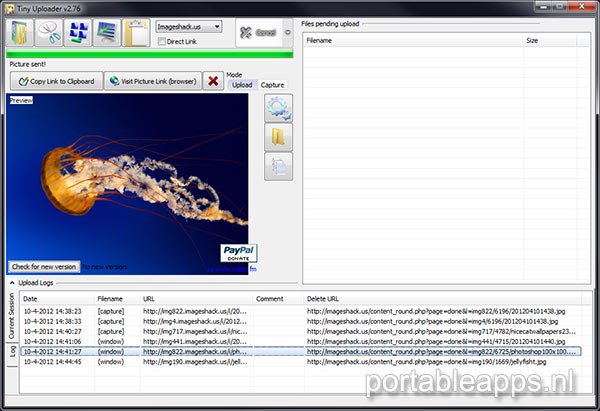600x411 pixels.
Task: Click the full screen monitor capture icon
Action: point(107,33)
